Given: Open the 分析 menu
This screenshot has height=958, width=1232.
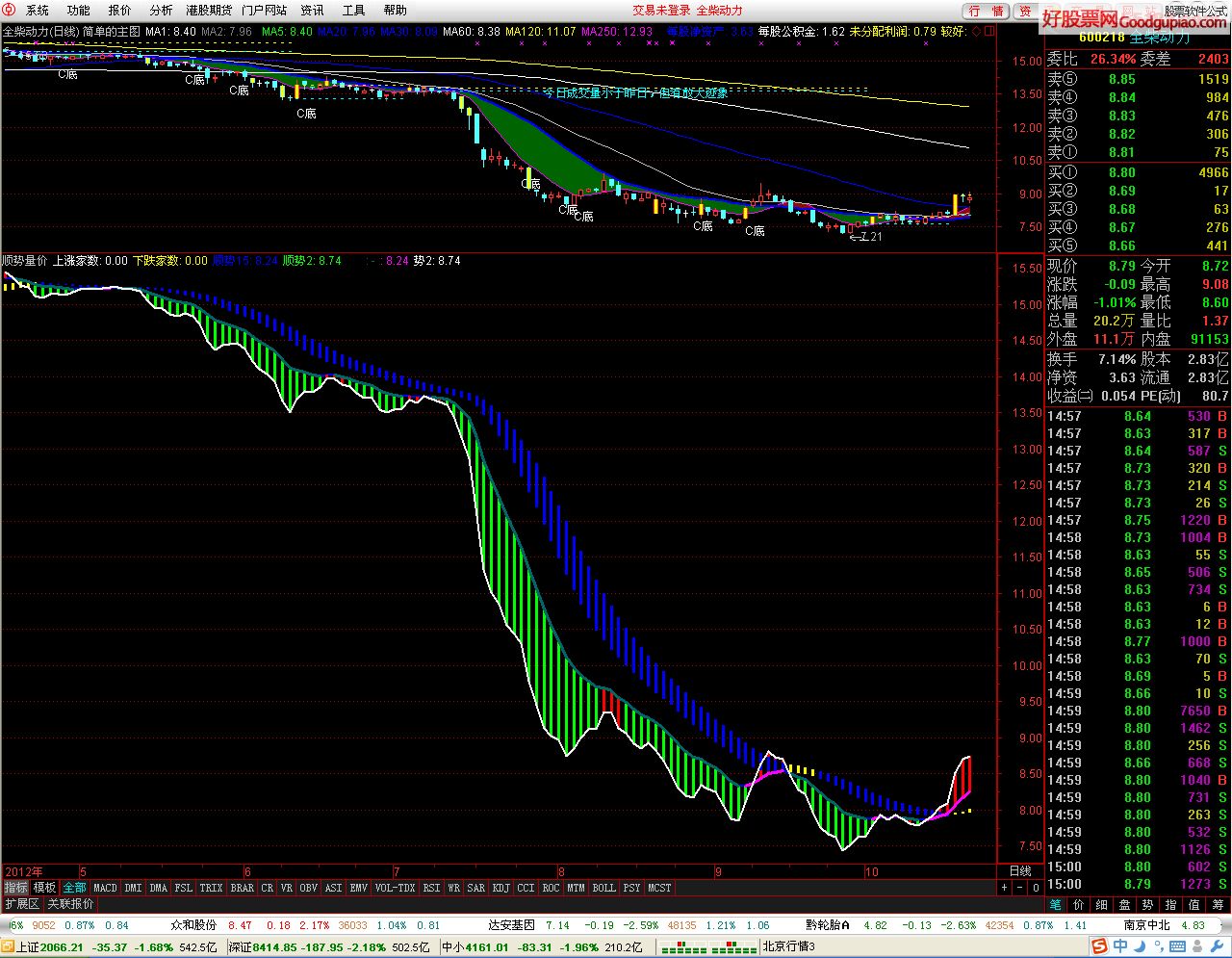Looking at the screenshot, I should (x=162, y=10).
